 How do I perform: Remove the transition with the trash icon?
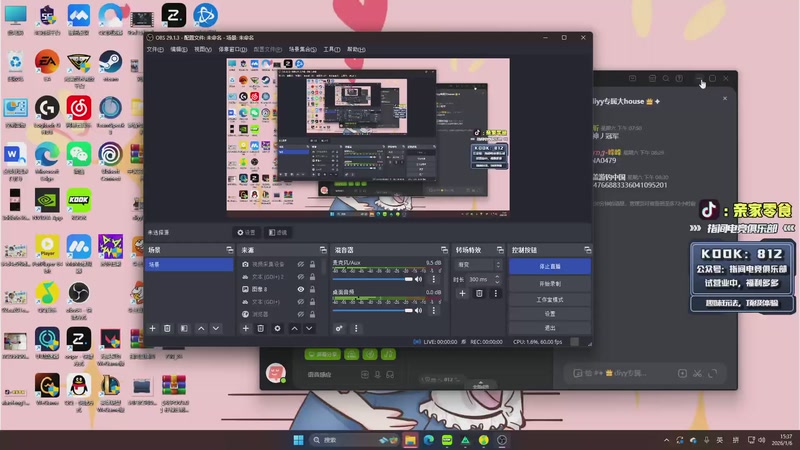(479, 293)
